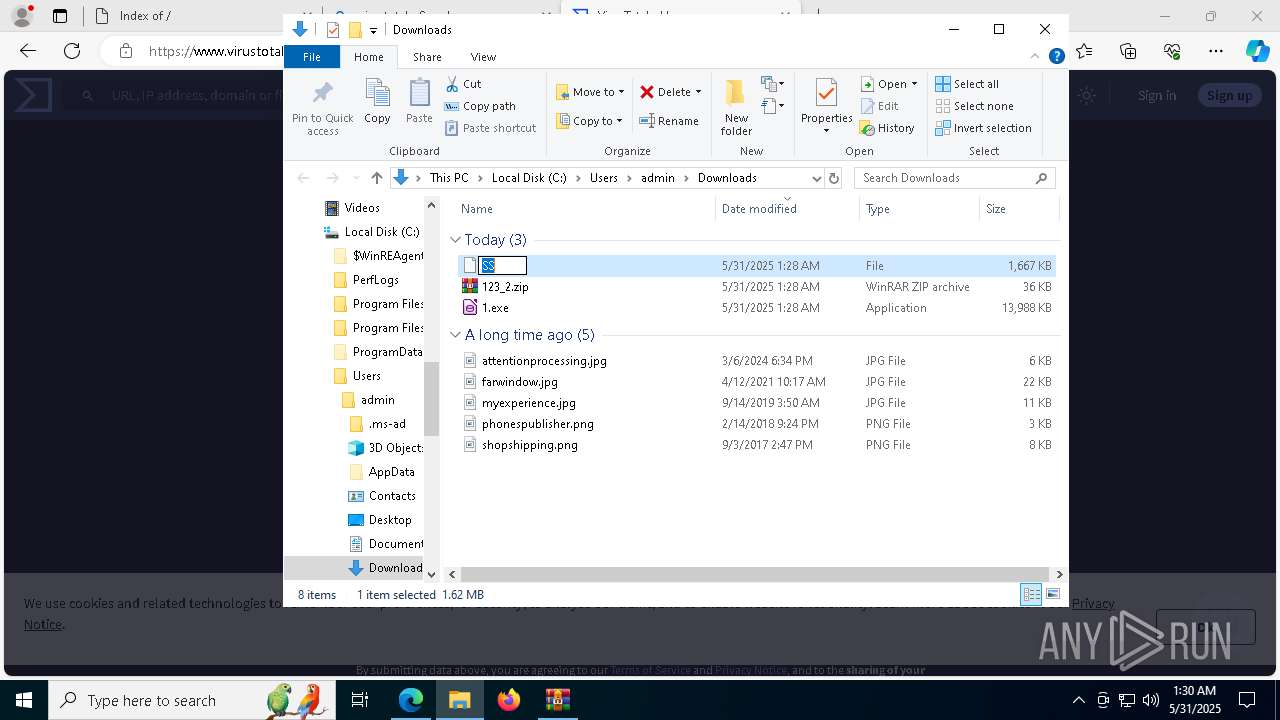Click Explorer Help question mark icon
This screenshot has height=720, width=1280.
point(1056,57)
